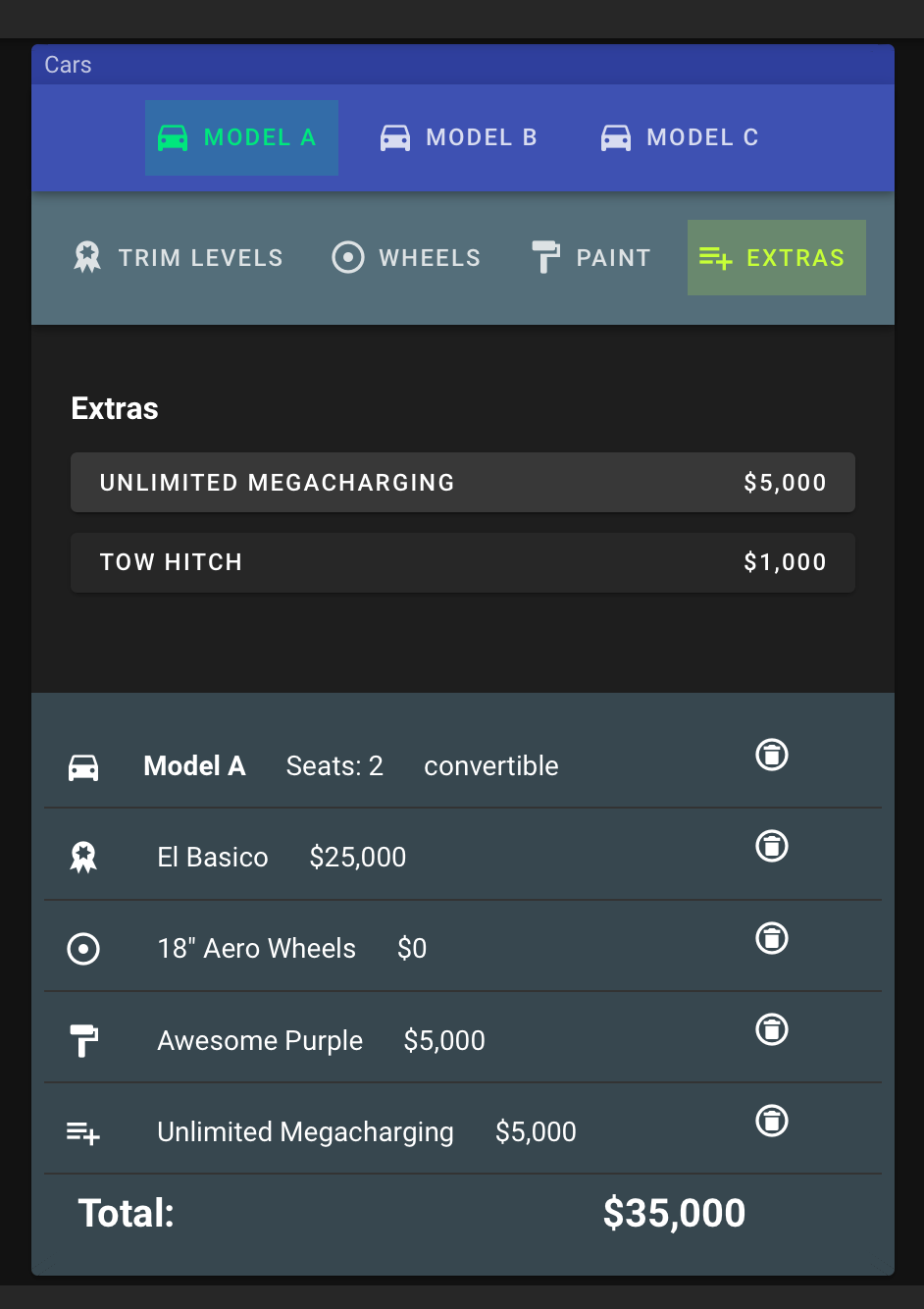Viewport: 924px width, 1309px height.
Task: Delete the Model A summary row
Action: (x=772, y=755)
